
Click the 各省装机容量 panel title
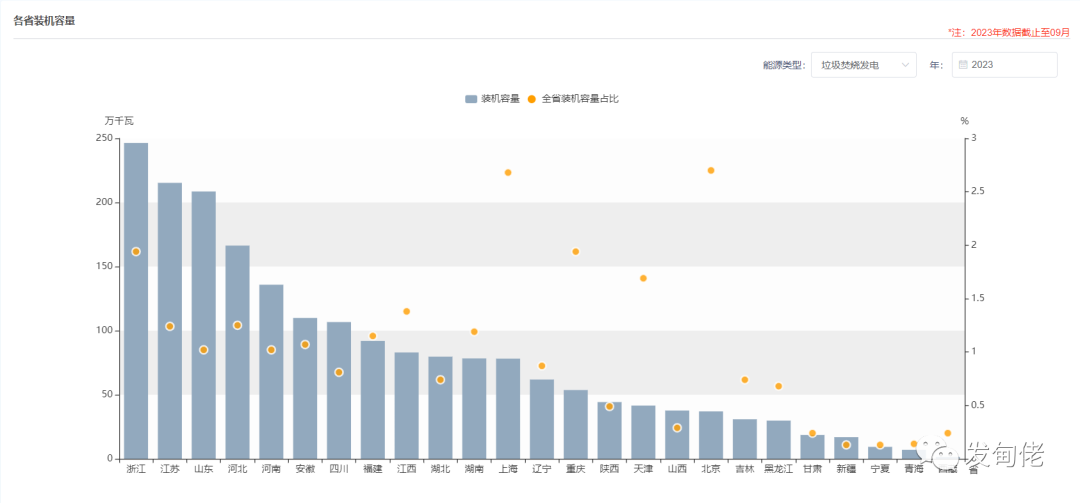tap(44, 21)
